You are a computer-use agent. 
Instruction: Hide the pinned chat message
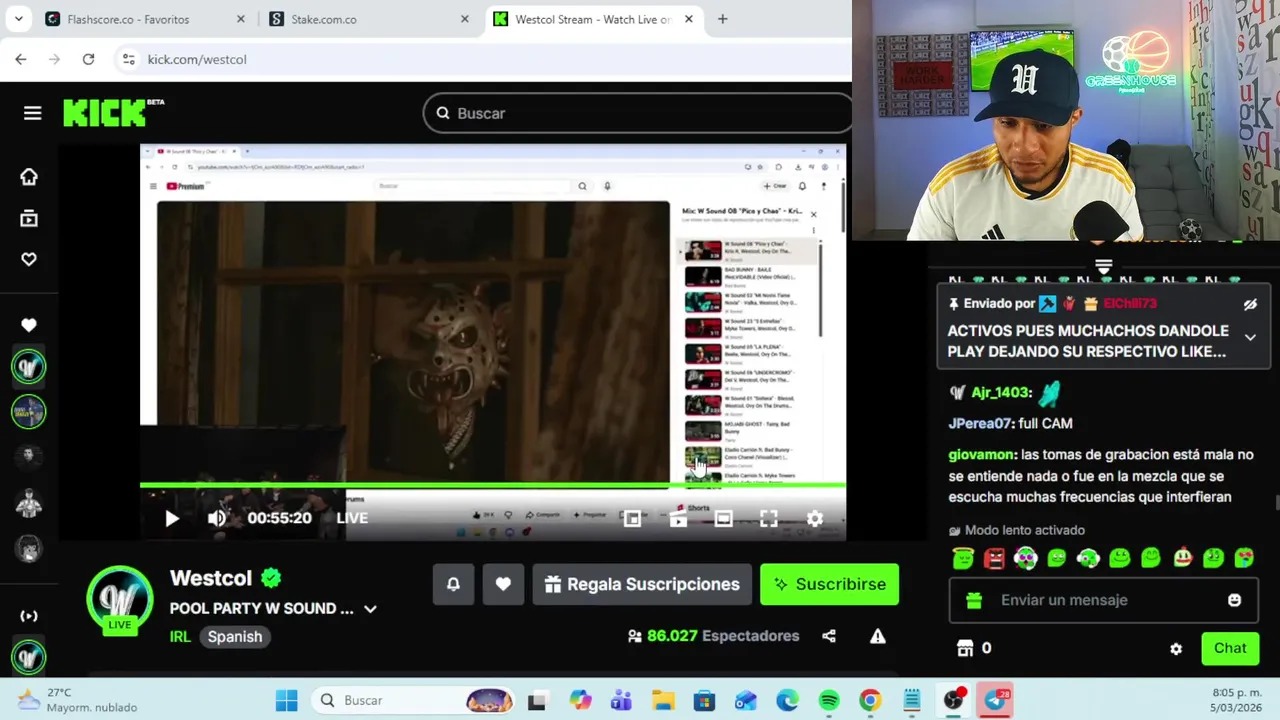[x=1250, y=304]
